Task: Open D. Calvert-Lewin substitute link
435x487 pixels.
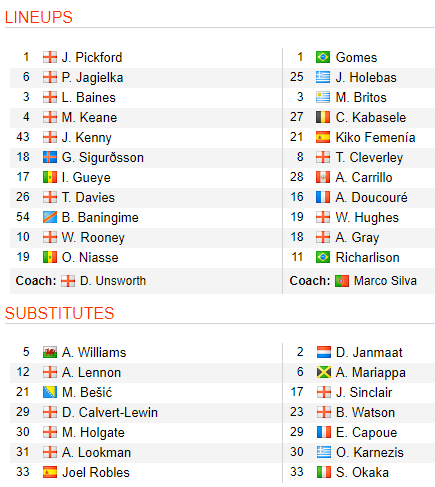Action: (110, 412)
